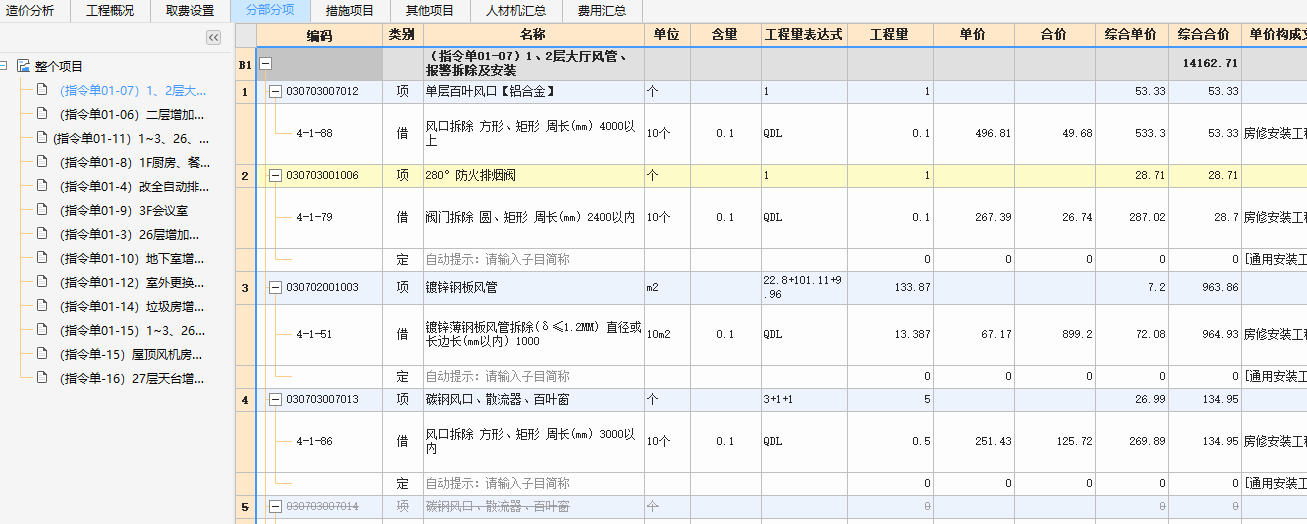Select tree item (指令单-16) 27层天台增

132,378
